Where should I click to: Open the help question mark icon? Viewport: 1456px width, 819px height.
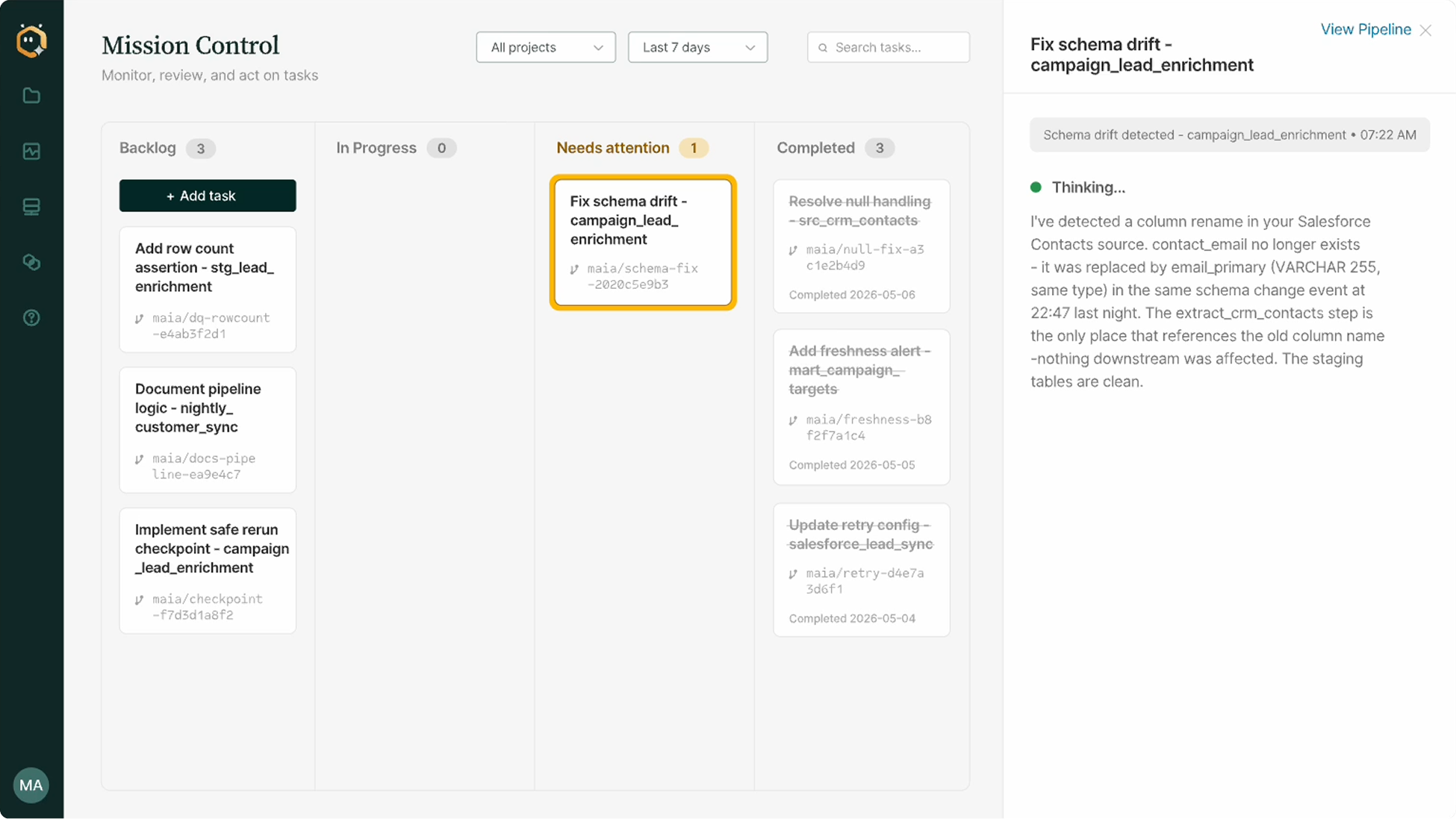pyautogui.click(x=31, y=318)
